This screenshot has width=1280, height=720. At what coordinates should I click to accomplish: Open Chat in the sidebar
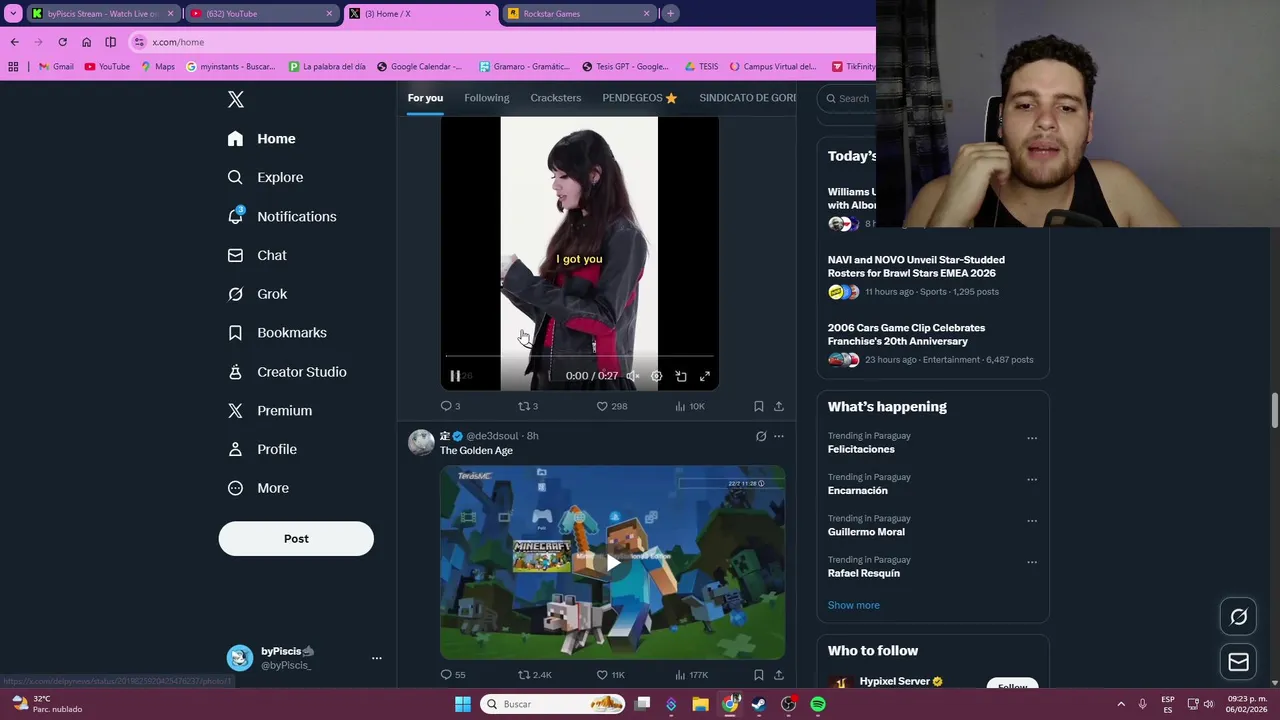click(257, 255)
